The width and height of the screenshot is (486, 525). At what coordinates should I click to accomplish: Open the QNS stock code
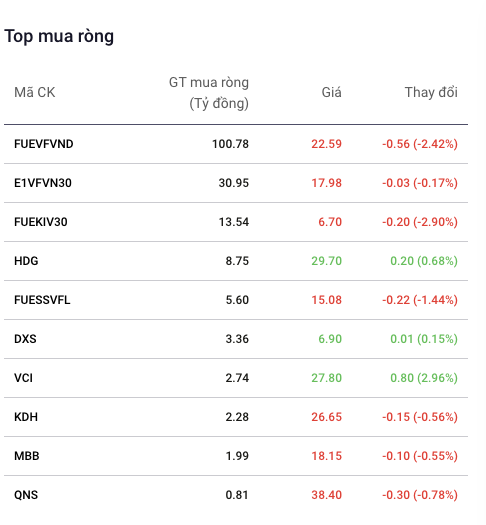tap(26, 495)
